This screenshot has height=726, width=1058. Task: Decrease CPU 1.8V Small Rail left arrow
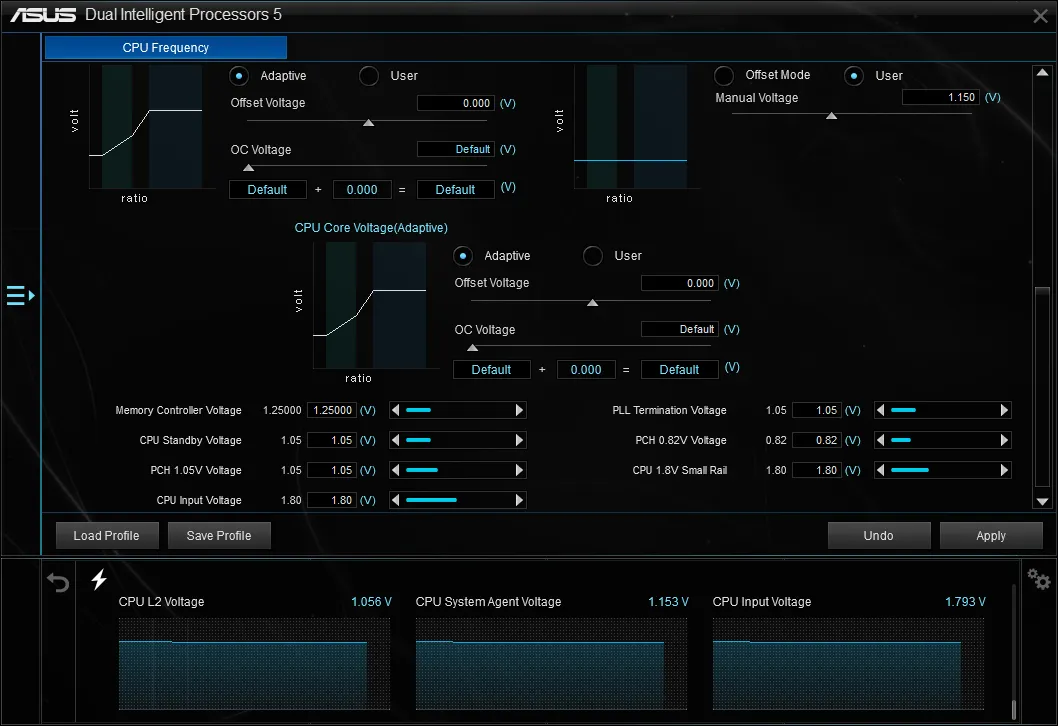[881, 470]
